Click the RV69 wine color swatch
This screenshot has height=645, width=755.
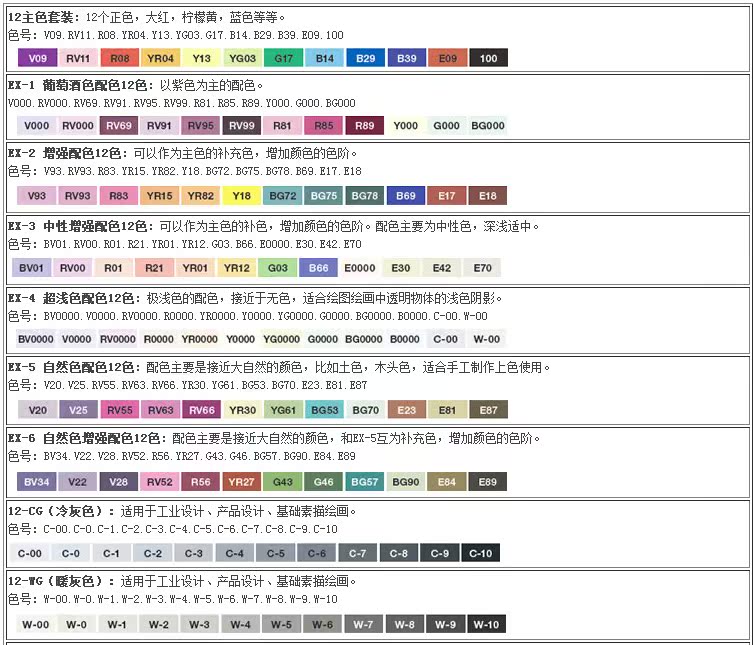[x=119, y=126]
